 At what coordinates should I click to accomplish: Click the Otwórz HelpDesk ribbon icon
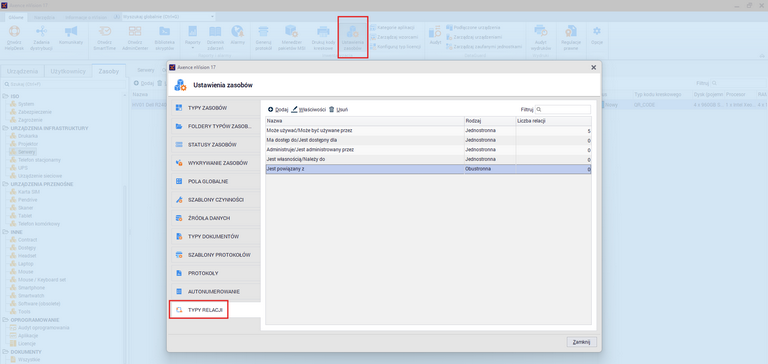[x=14, y=38]
